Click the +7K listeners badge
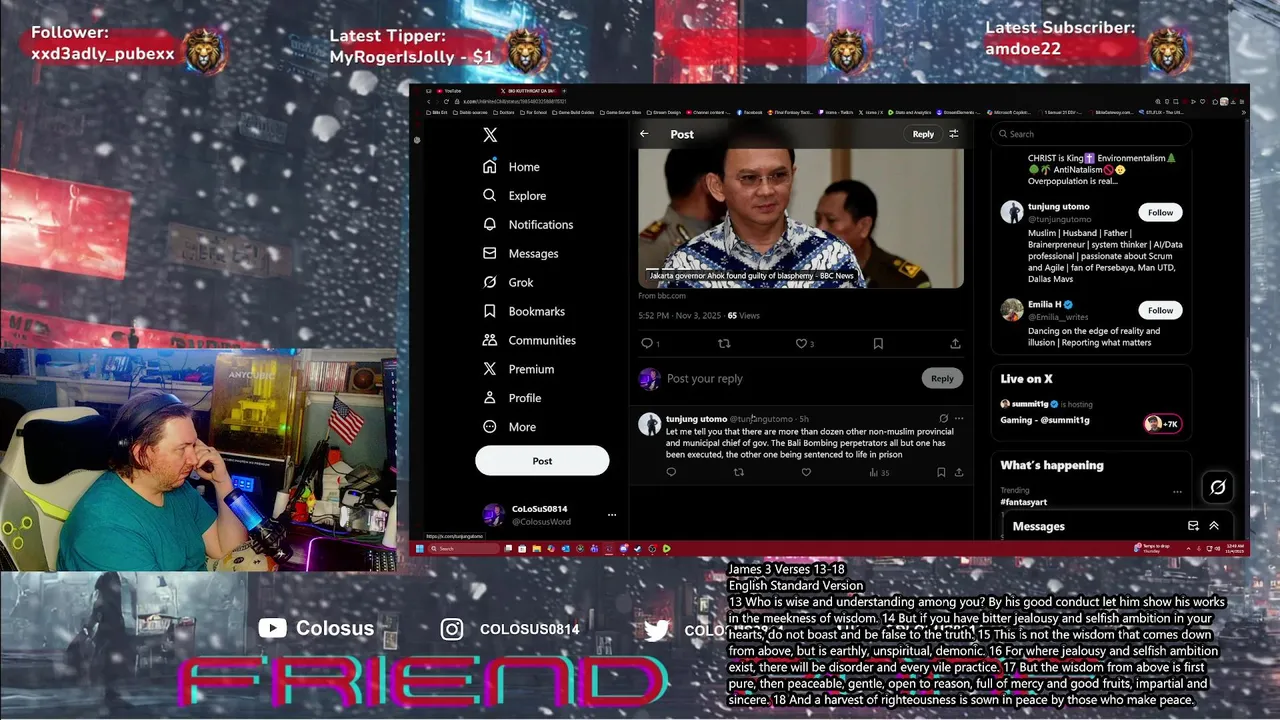Image resolution: width=1280 pixels, height=720 pixels. pos(1163,424)
